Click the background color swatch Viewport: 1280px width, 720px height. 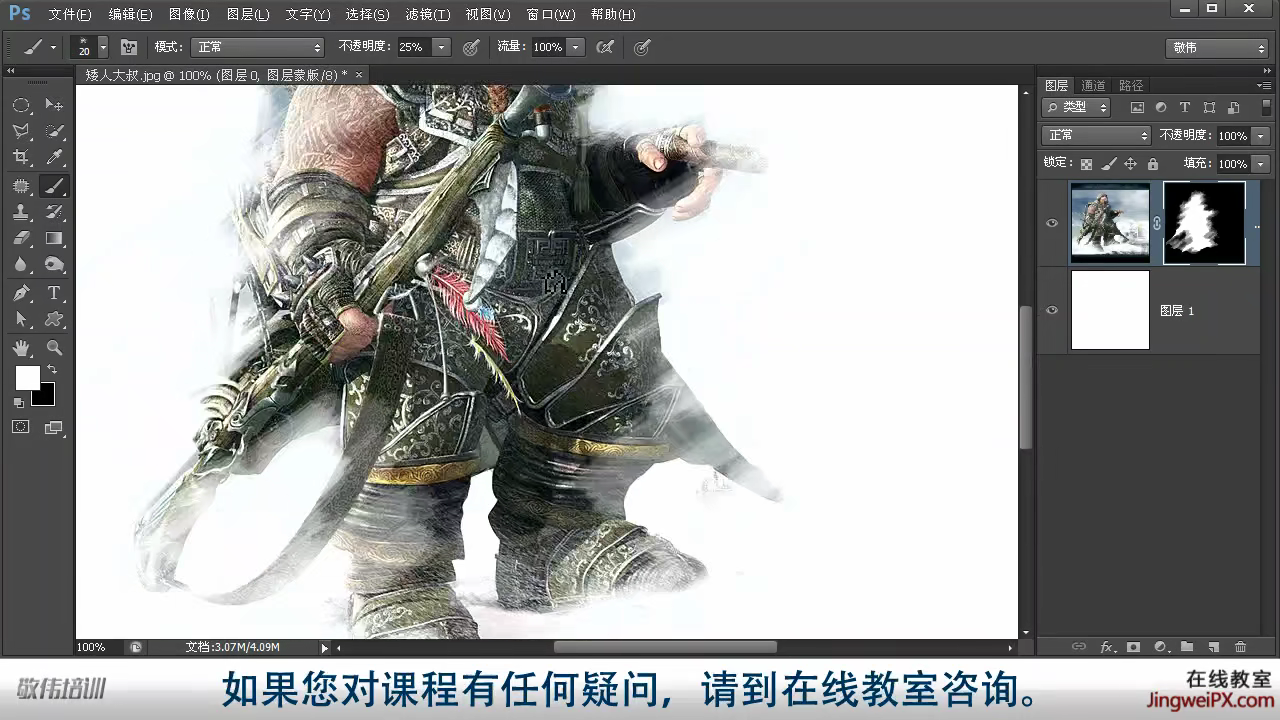[x=45, y=395]
